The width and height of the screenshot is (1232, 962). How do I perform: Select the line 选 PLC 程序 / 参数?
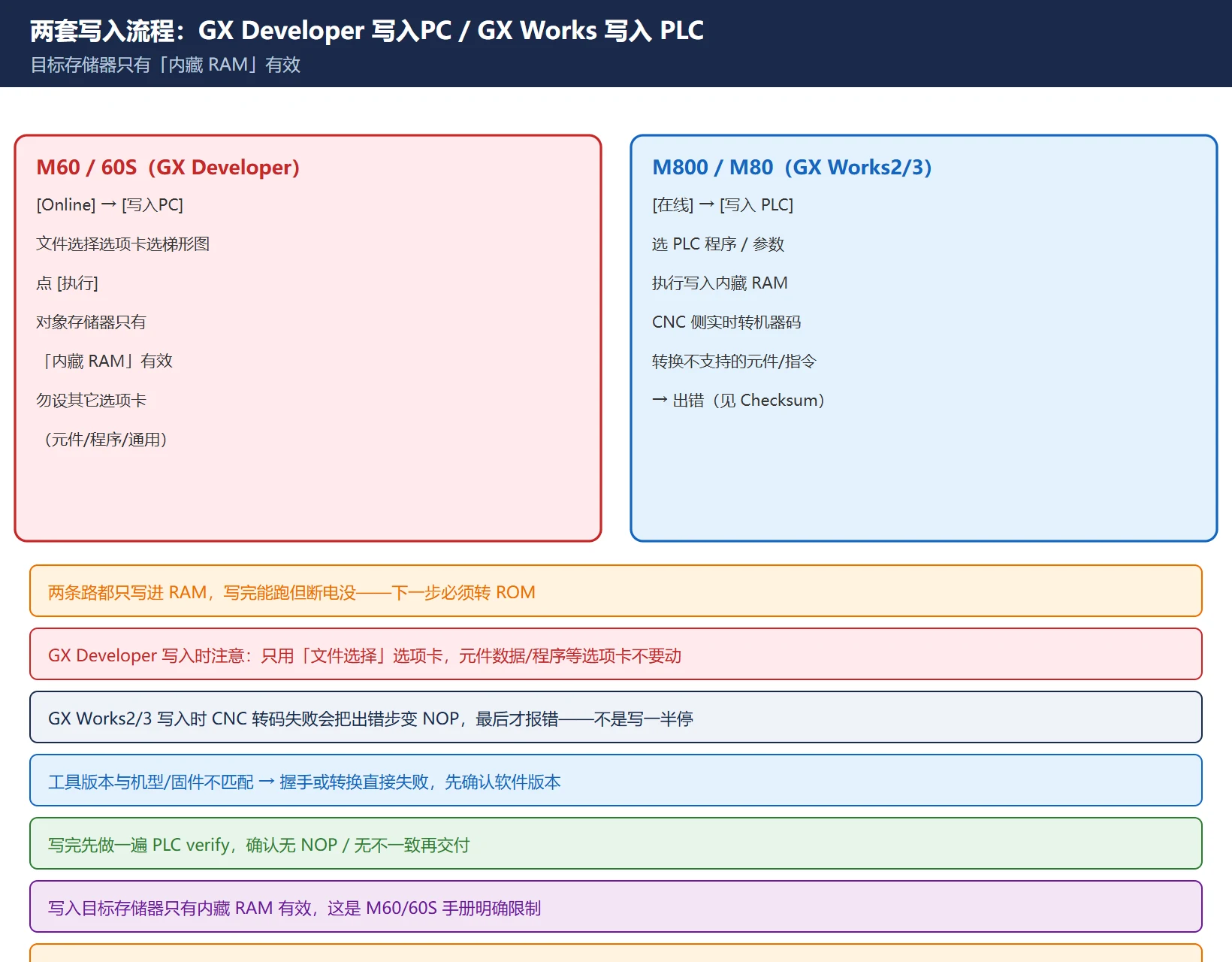click(x=718, y=244)
